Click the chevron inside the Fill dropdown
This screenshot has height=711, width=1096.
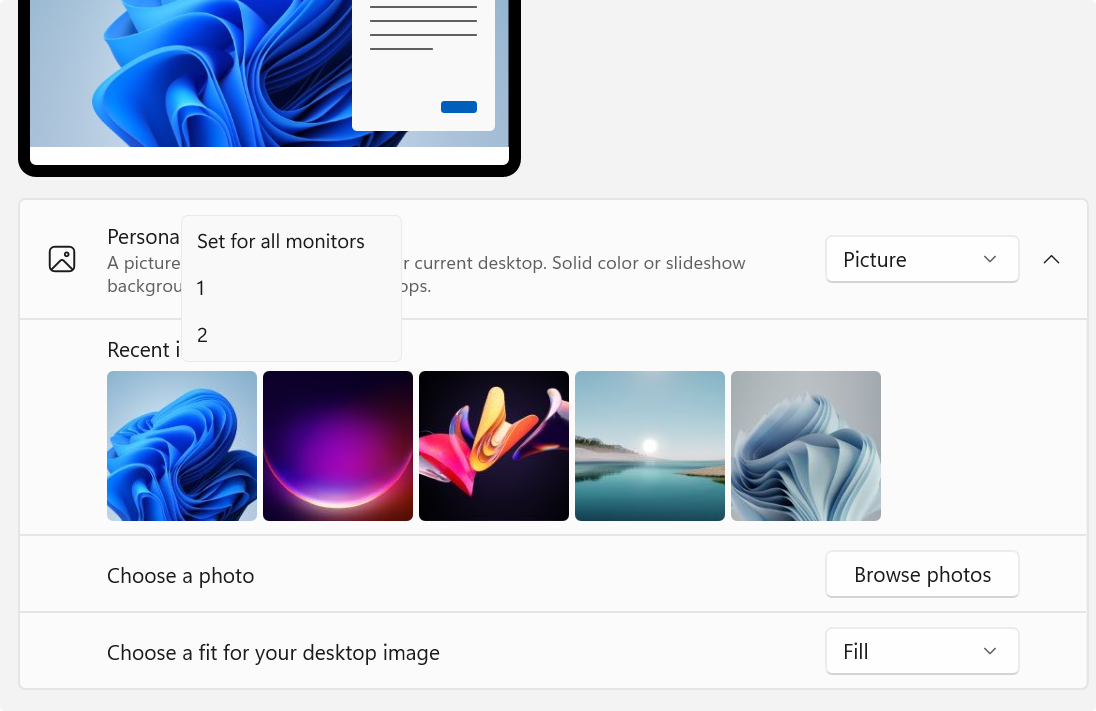tap(990, 651)
